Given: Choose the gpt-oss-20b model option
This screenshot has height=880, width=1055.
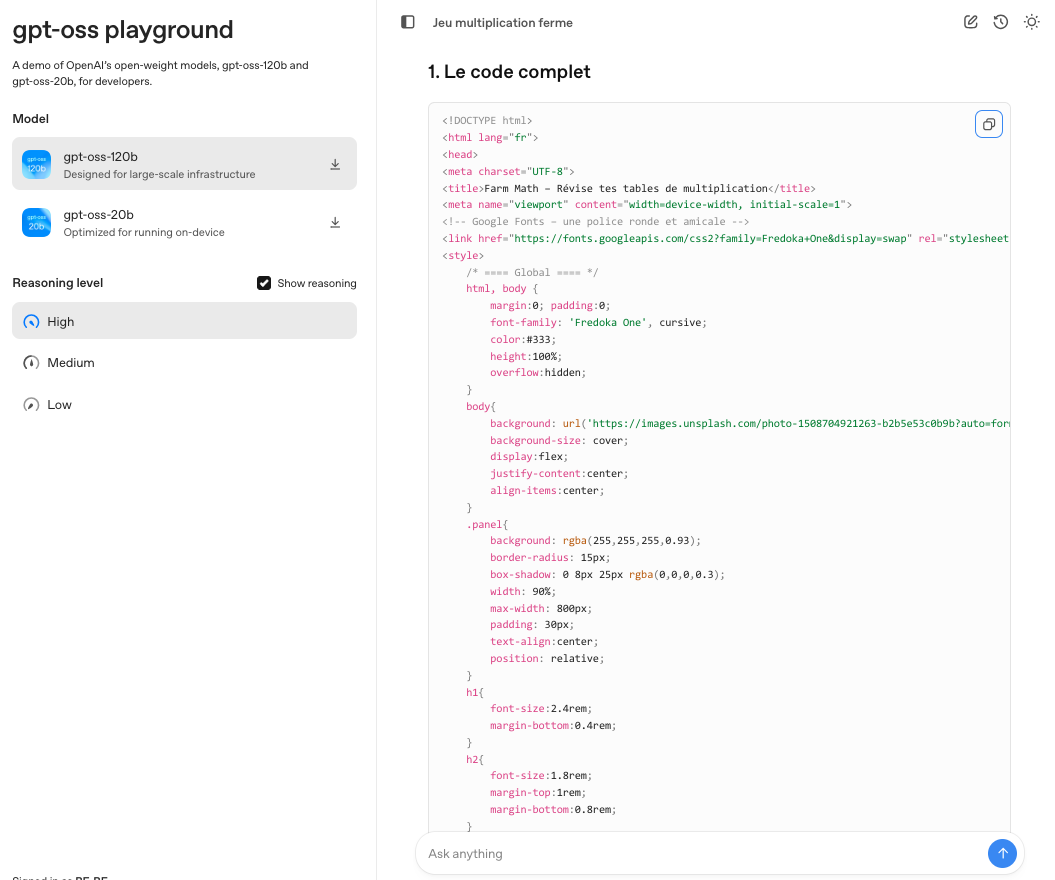Looking at the screenshot, I should 180,222.
